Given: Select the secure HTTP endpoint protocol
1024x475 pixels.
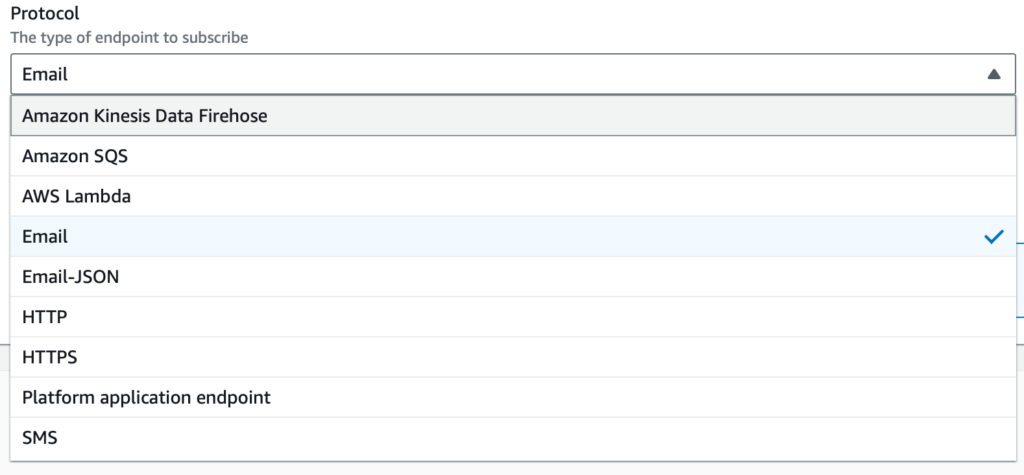Looking at the screenshot, I should [50, 357].
